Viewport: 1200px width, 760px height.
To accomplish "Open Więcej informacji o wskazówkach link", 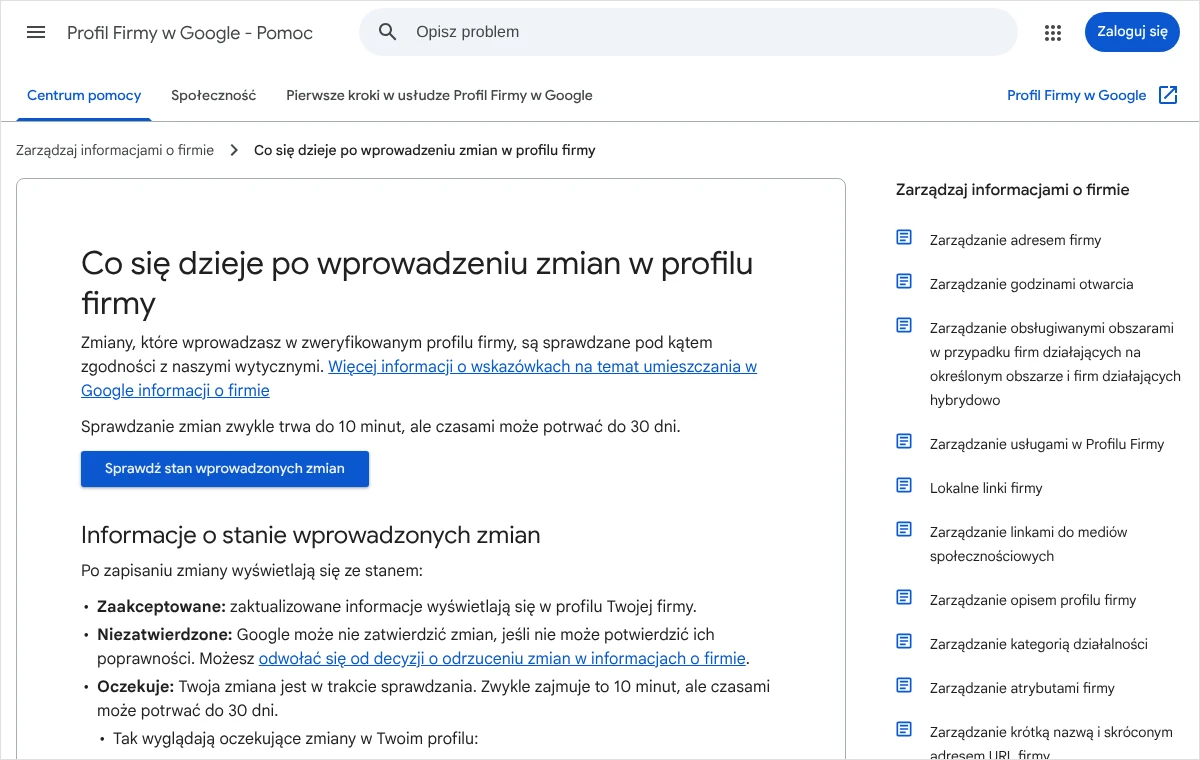I will click(x=419, y=378).
